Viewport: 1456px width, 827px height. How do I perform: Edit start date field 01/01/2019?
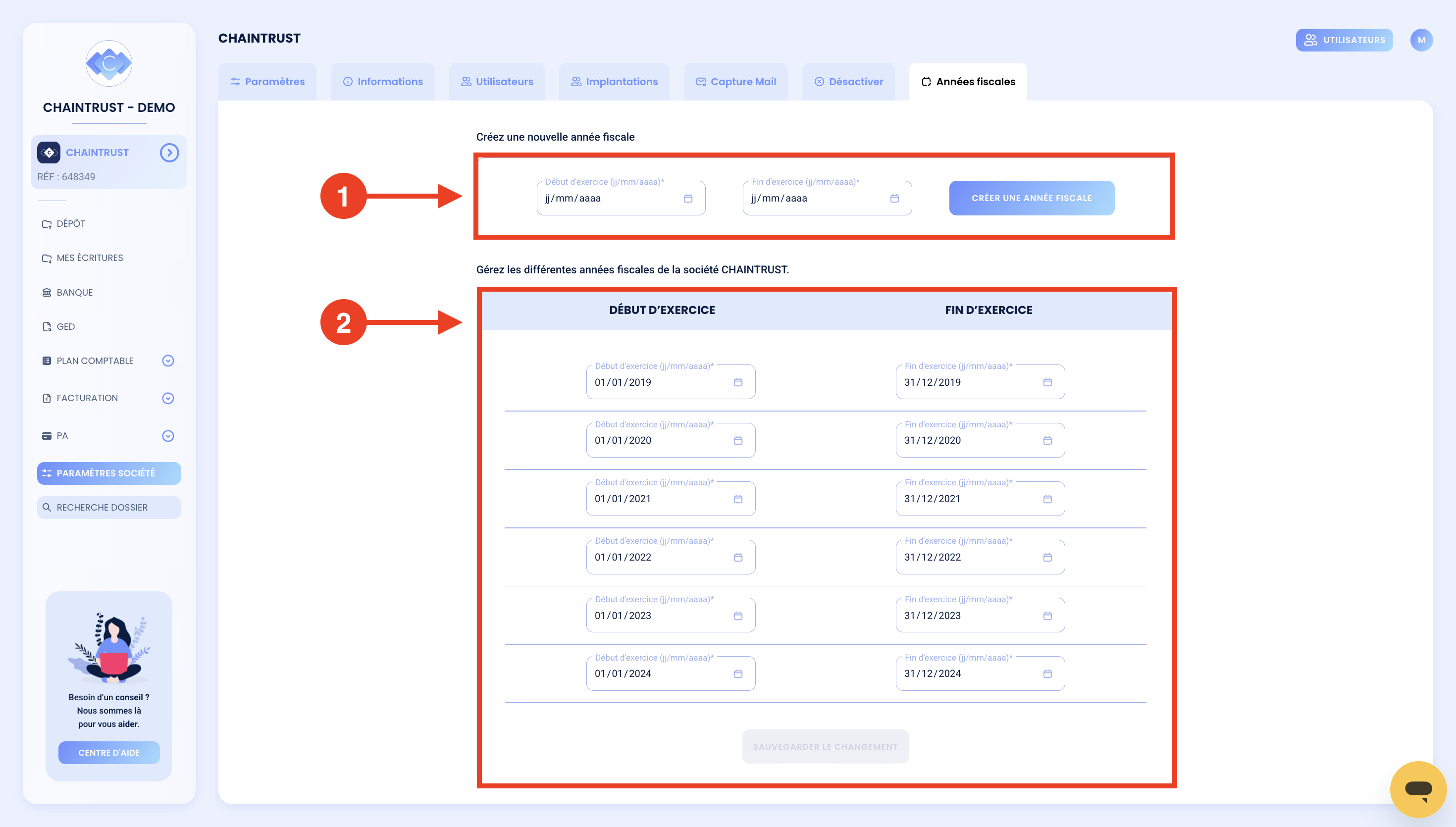(671, 382)
